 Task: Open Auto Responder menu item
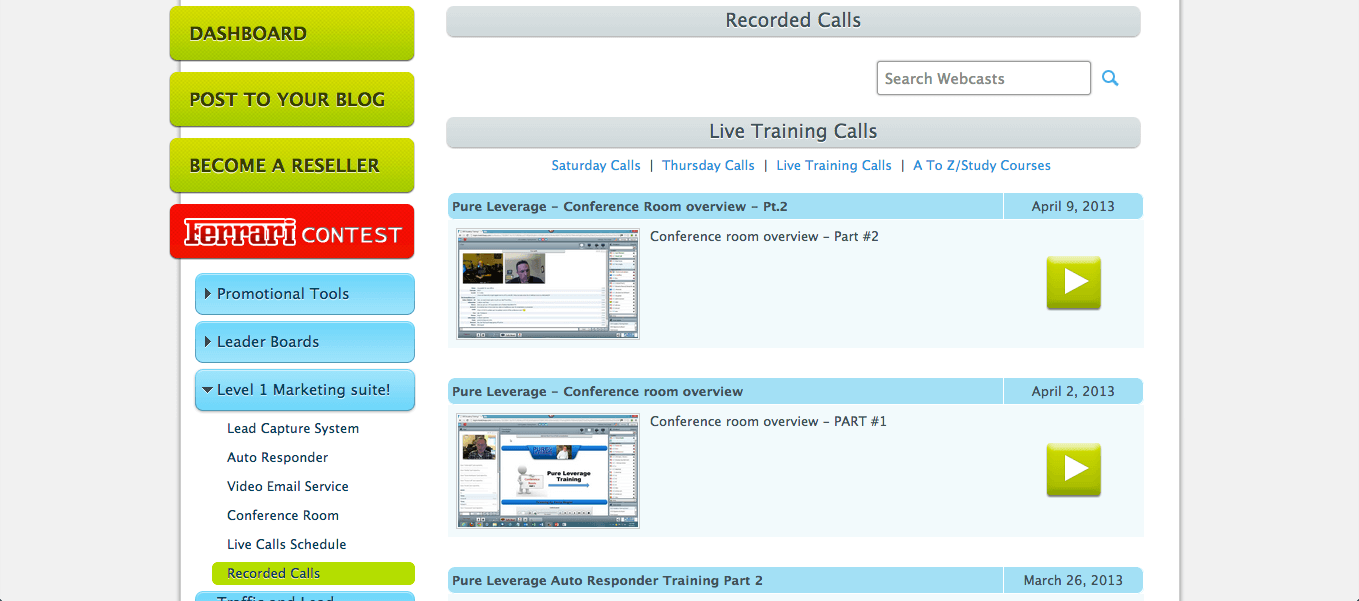[278, 457]
